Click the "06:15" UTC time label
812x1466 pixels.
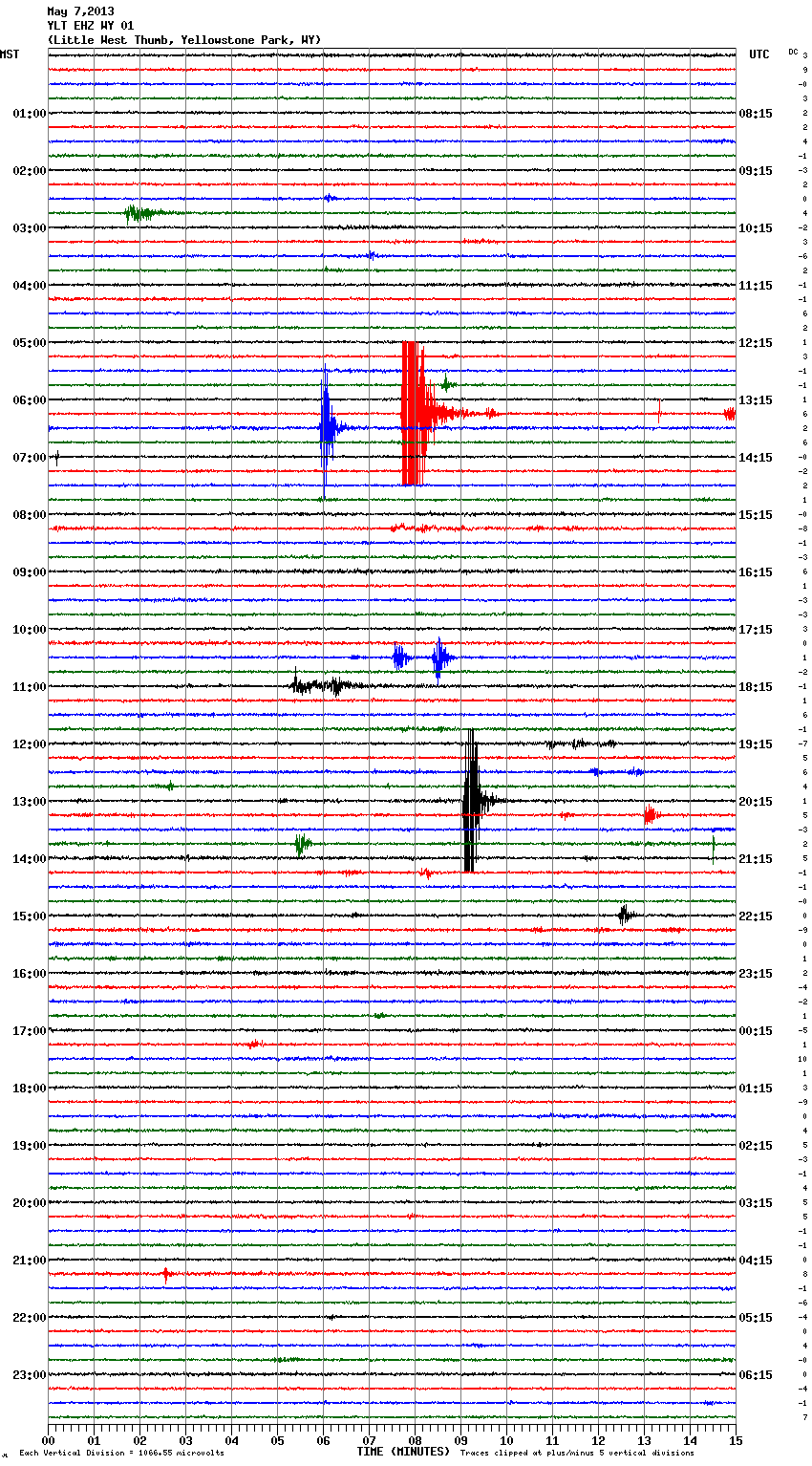point(756,1375)
